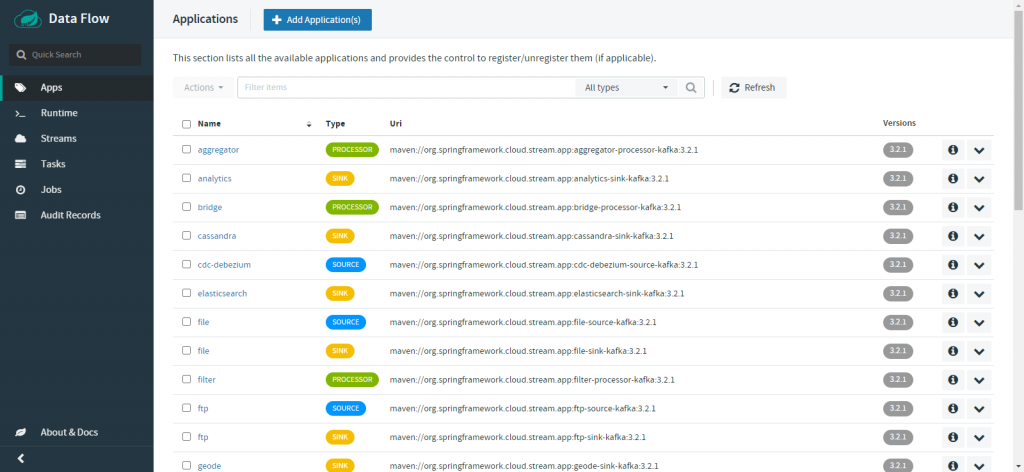Image resolution: width=1024 pixels, height=472 pixels.
Task: Expand the bridge row options chevron
Action: [979, 207]
